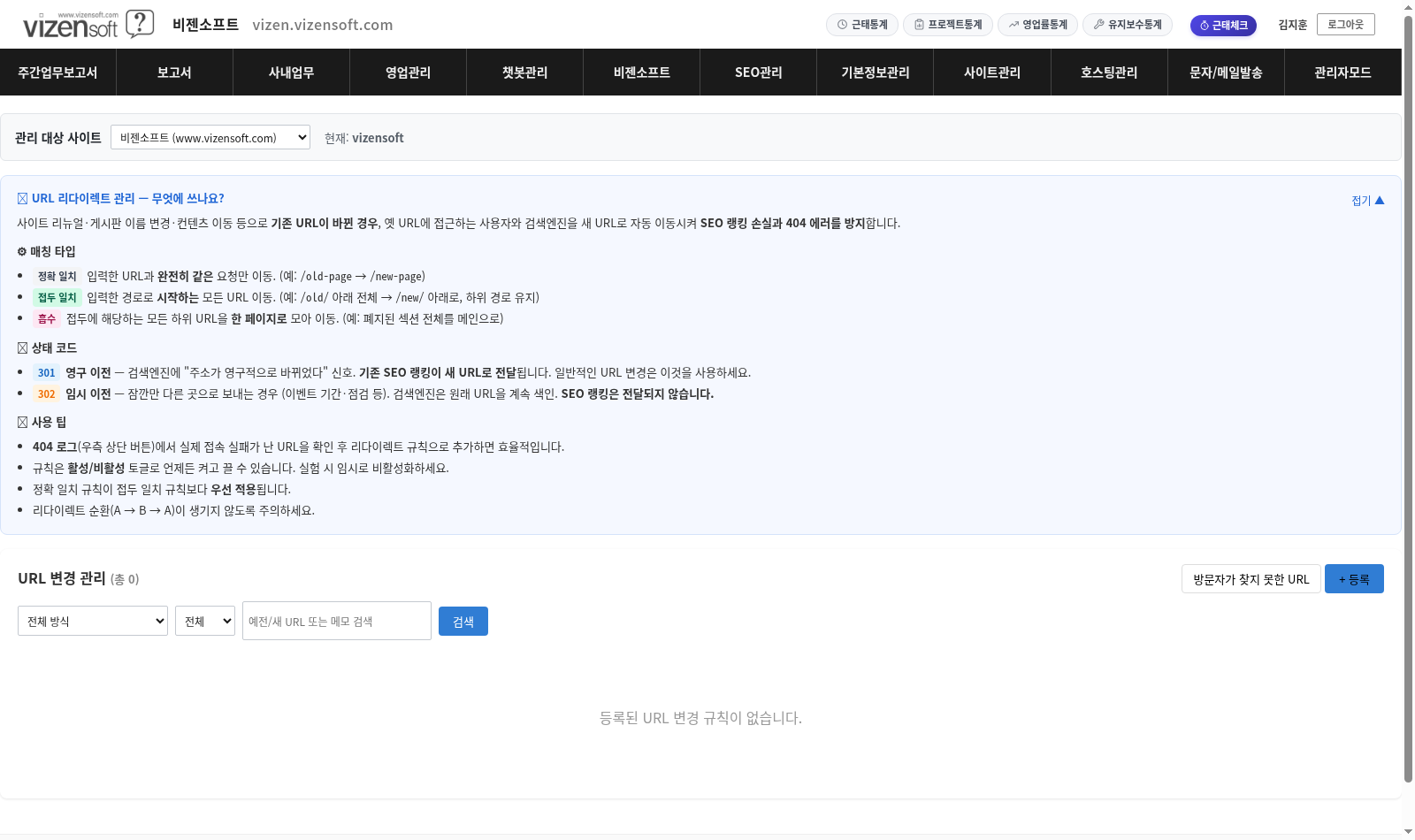The width and height of the screenshot is (1415, 840).
Task: Click the page vertical scrollbar
Action: tap(1408, 398)
